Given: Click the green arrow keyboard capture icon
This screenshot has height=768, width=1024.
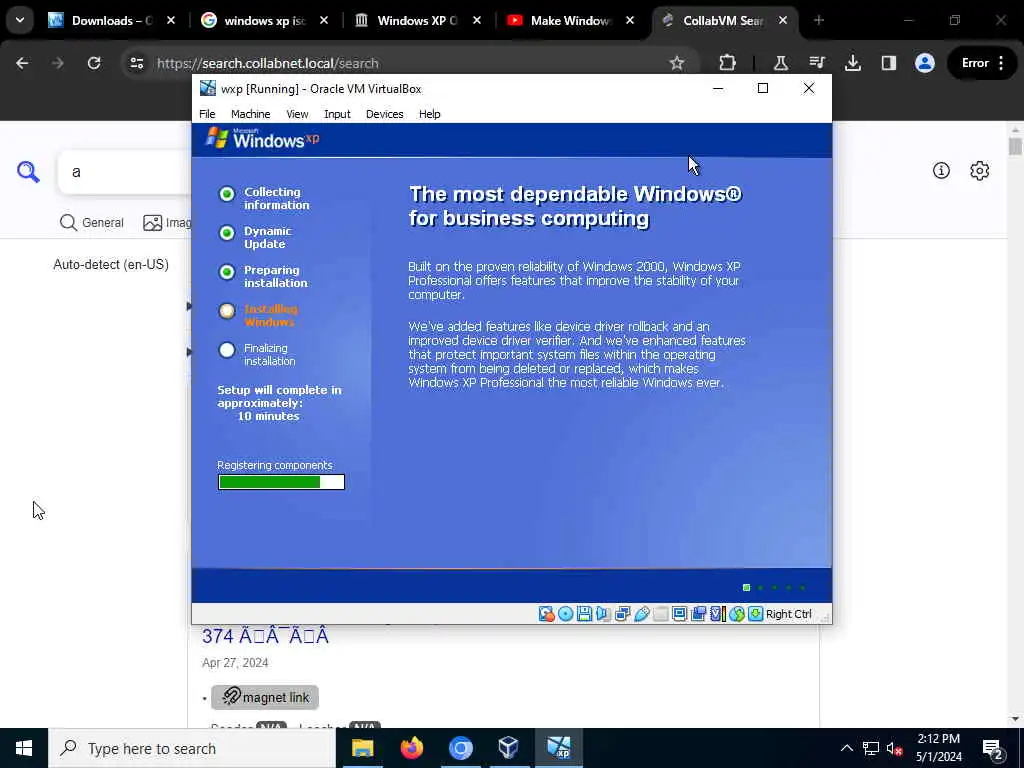Looking at the screenshot, I should point(756,614).
